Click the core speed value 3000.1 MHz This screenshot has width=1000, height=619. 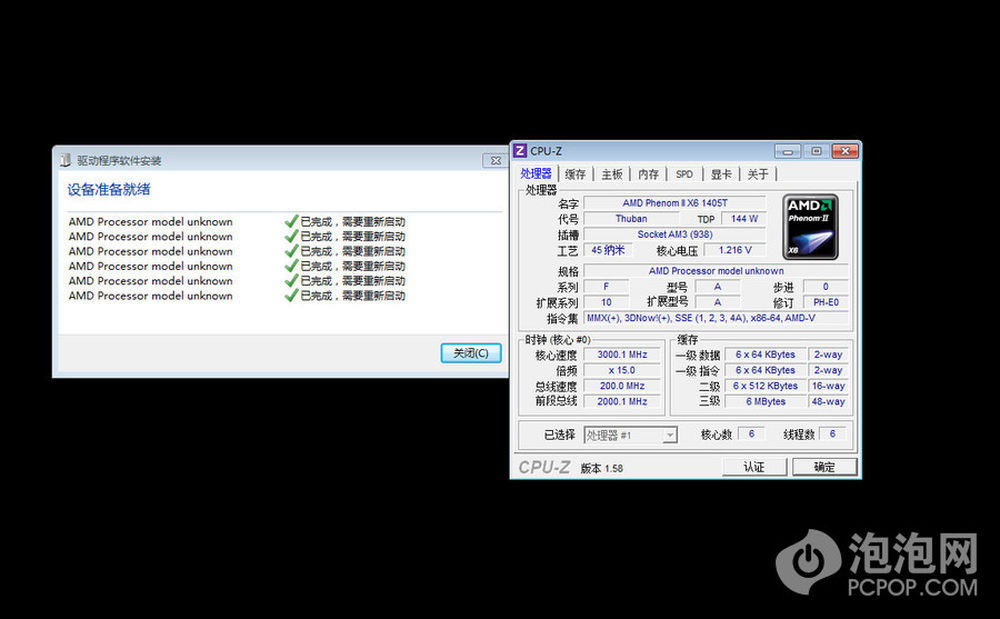click(x=622, y=354)
